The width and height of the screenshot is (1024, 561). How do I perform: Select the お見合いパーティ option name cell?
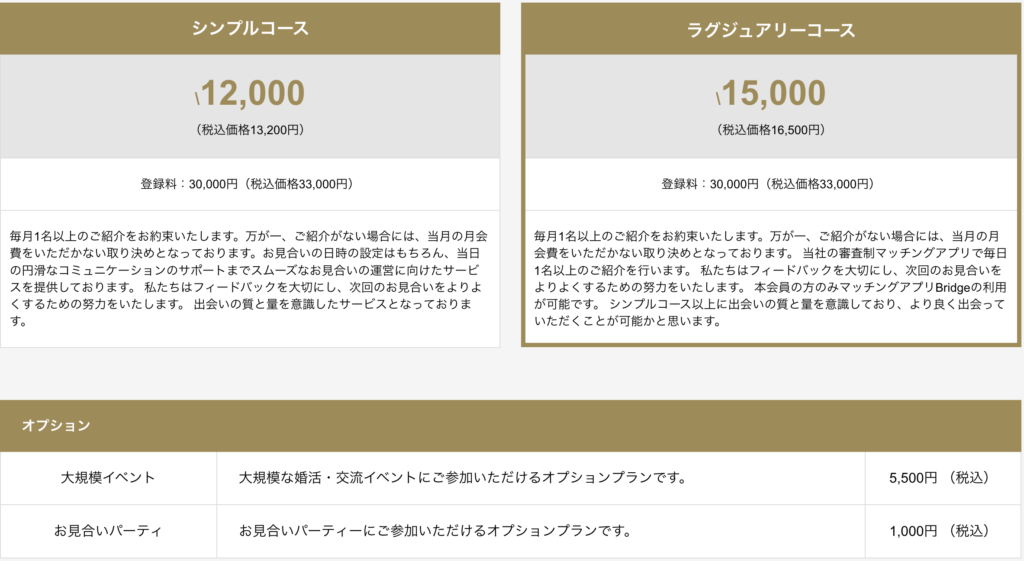coord(108,530)
